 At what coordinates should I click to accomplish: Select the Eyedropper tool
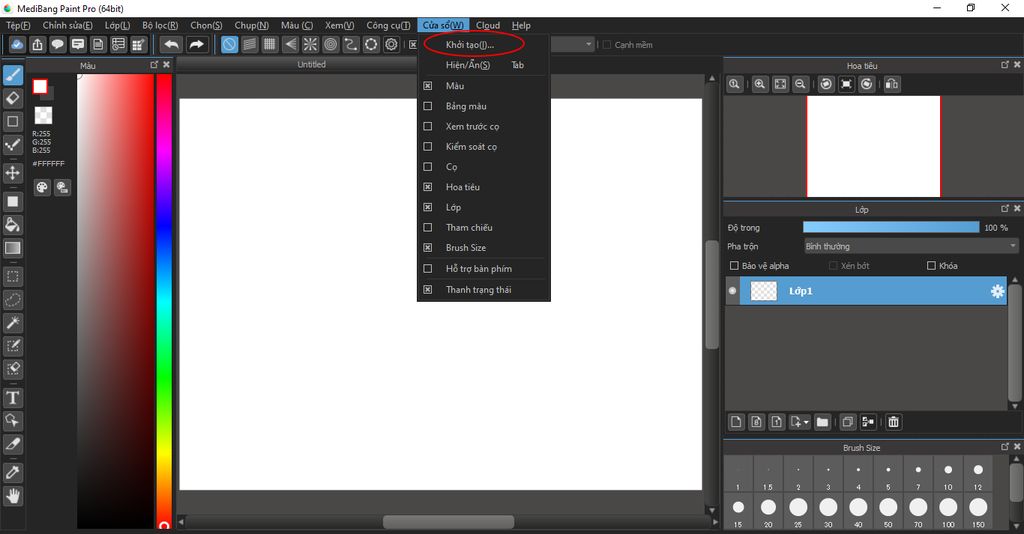[x=12, y=473]
